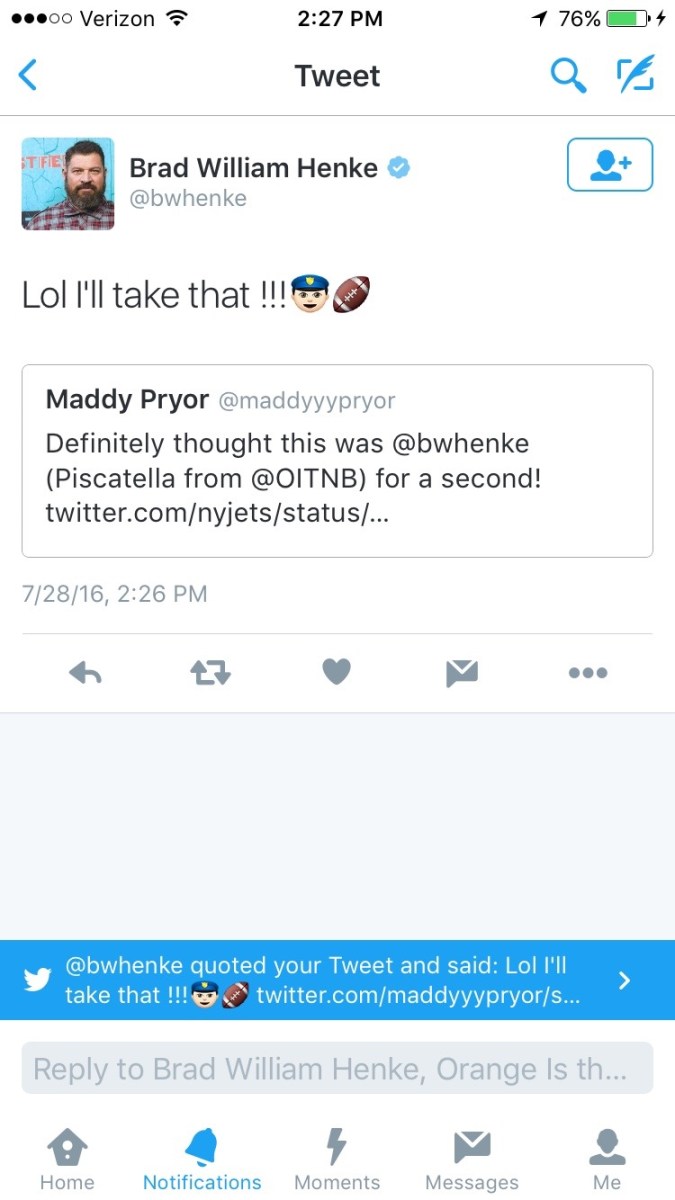Go to the Notifications tab

click(x=202, y=1160)
